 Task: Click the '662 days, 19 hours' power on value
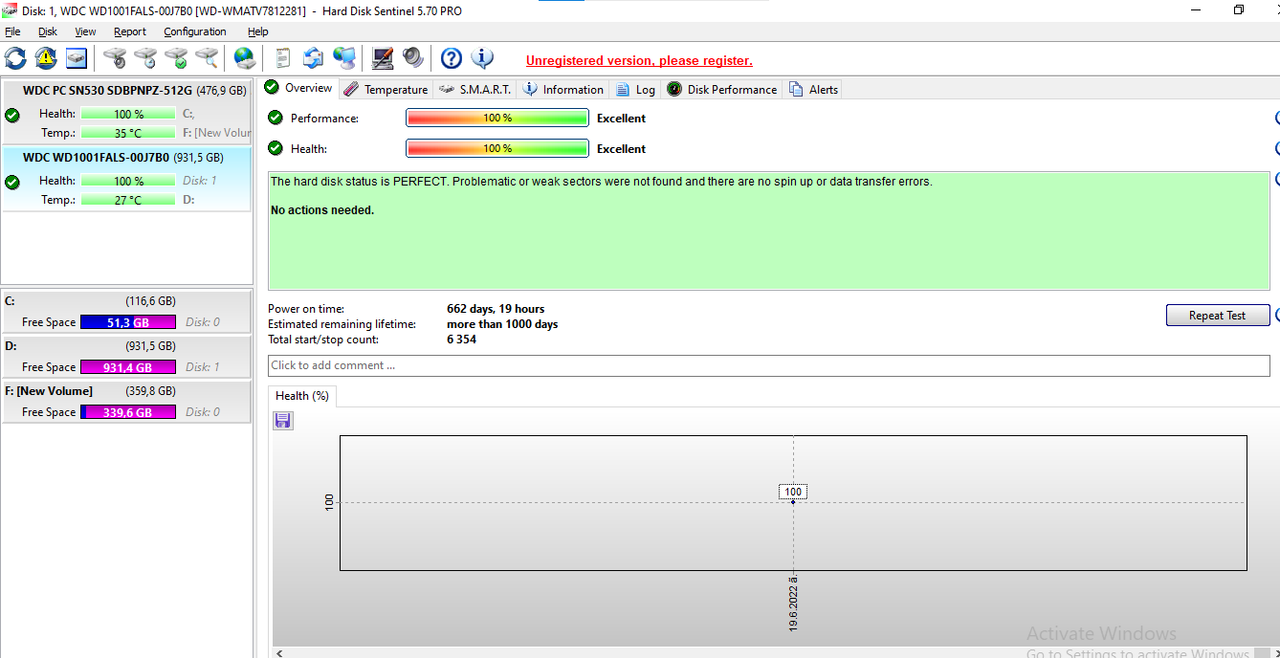[496, 309]
